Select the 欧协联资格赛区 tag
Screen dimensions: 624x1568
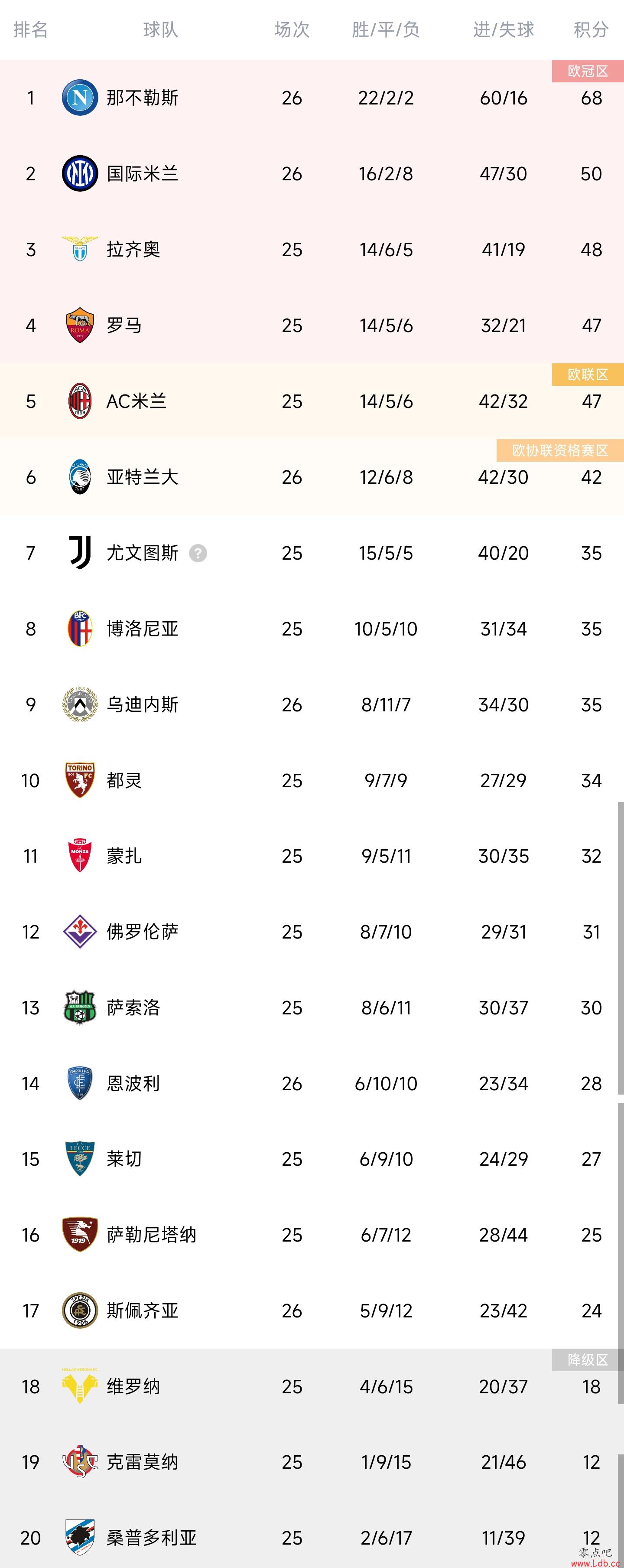[x=560, y=450]
